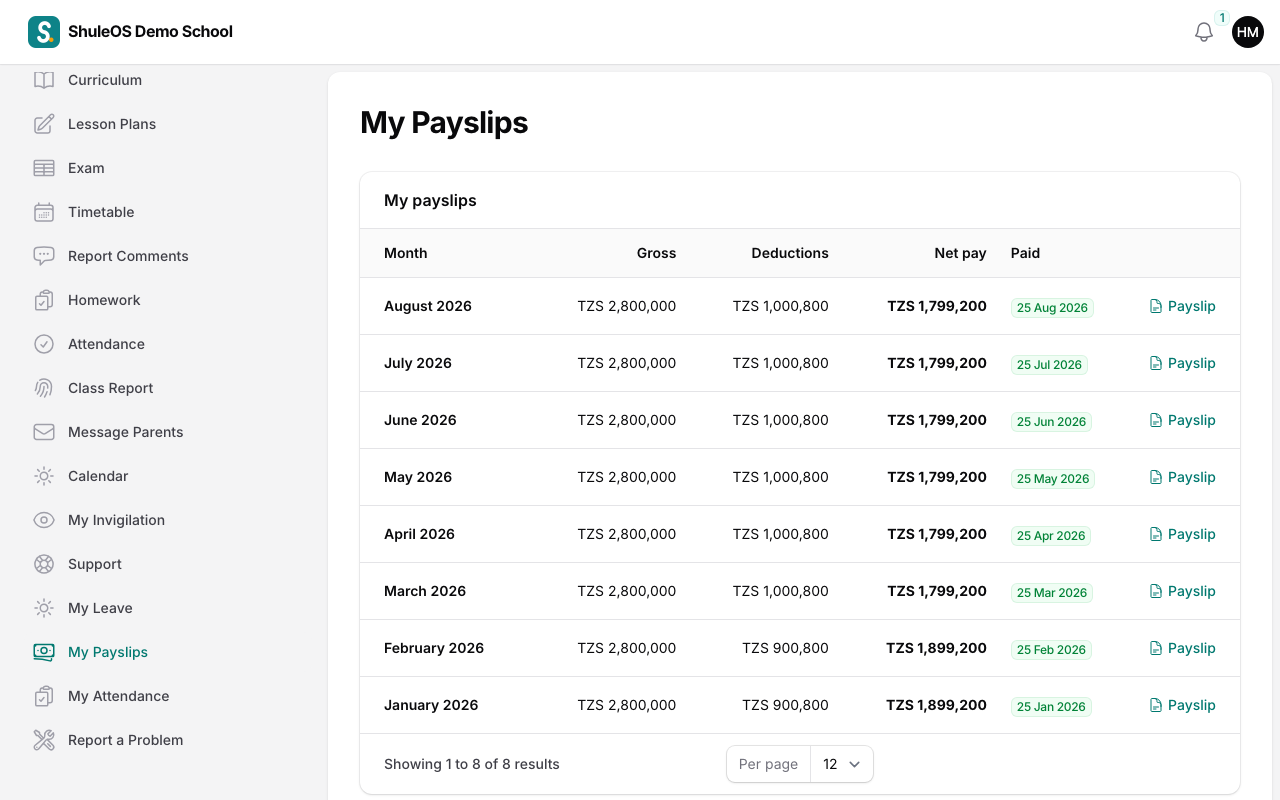Click the April 2026 month cell
Image resolution: width=1280 pixels, height=800 pixels.
pyautogui.click(x=419, y=534)
